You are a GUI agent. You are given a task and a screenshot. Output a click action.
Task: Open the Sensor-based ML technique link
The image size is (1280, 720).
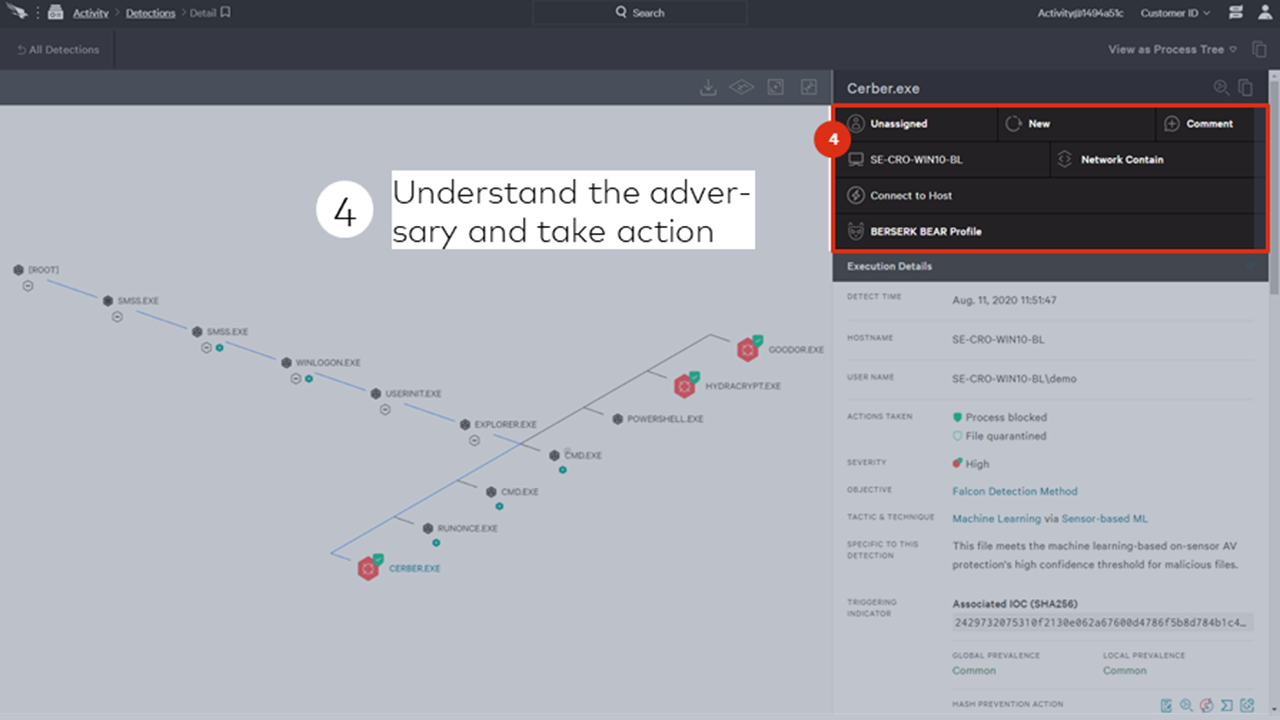click(x=1104, y=519)
